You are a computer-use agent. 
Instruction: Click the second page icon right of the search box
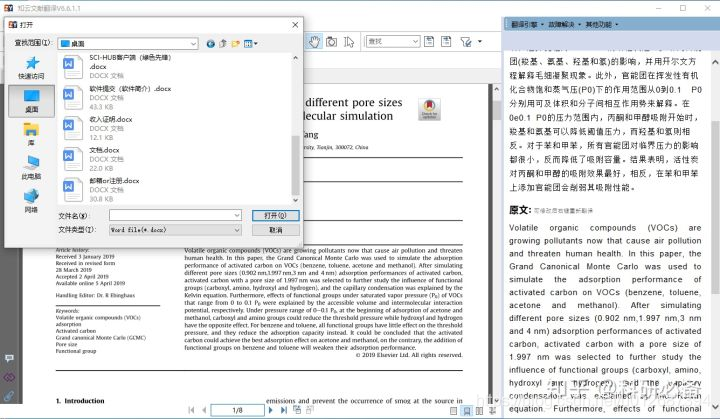[x=446, y=41]
